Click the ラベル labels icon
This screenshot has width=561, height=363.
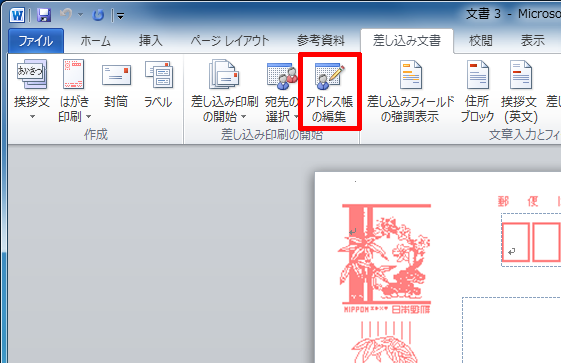(x=159, y=74)
